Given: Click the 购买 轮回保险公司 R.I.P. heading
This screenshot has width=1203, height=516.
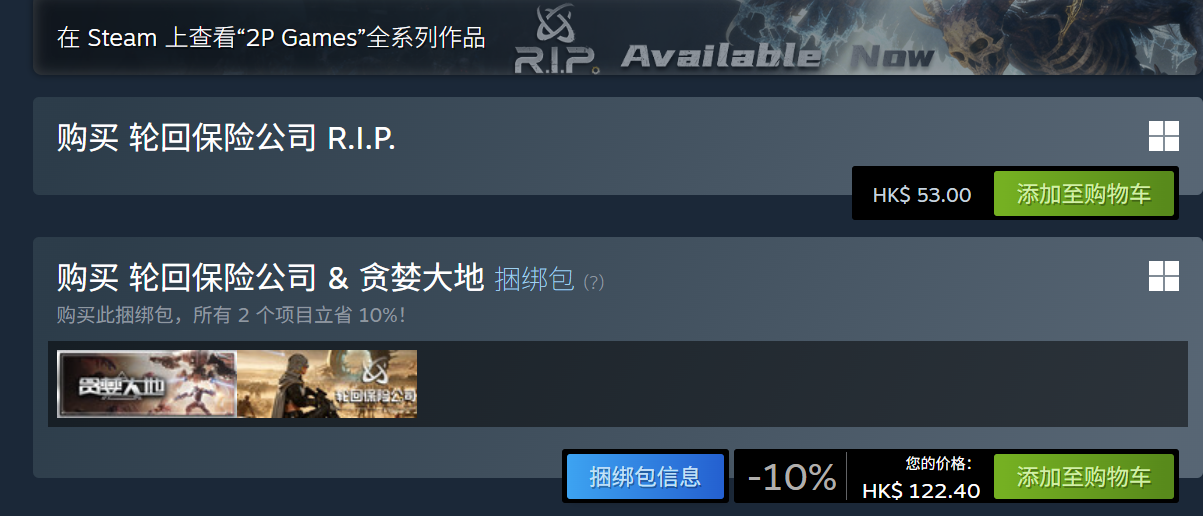Looking at the screenshot, I should click(226, 138).
